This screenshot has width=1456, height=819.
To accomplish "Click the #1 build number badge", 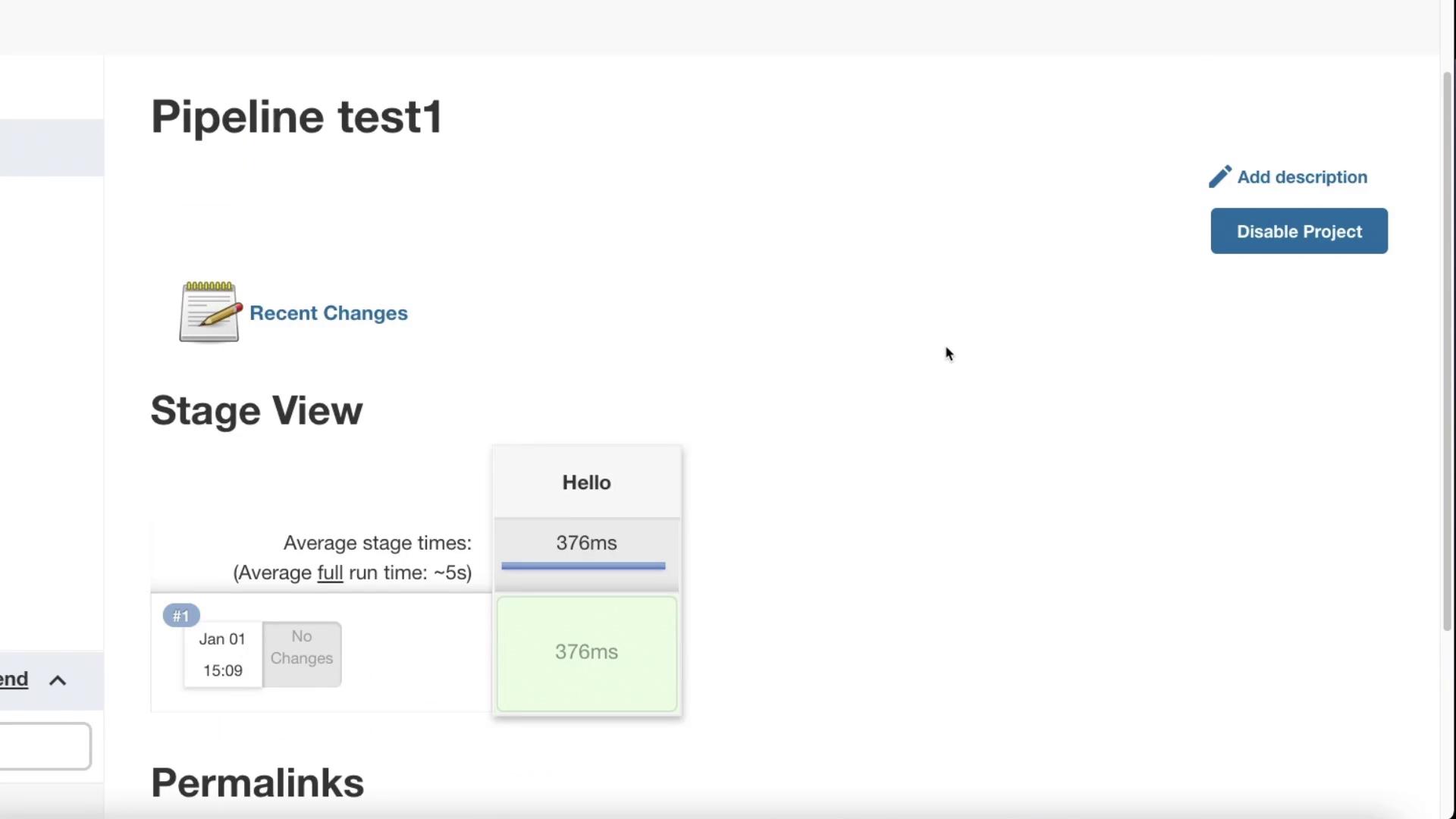I will [180, 615].
